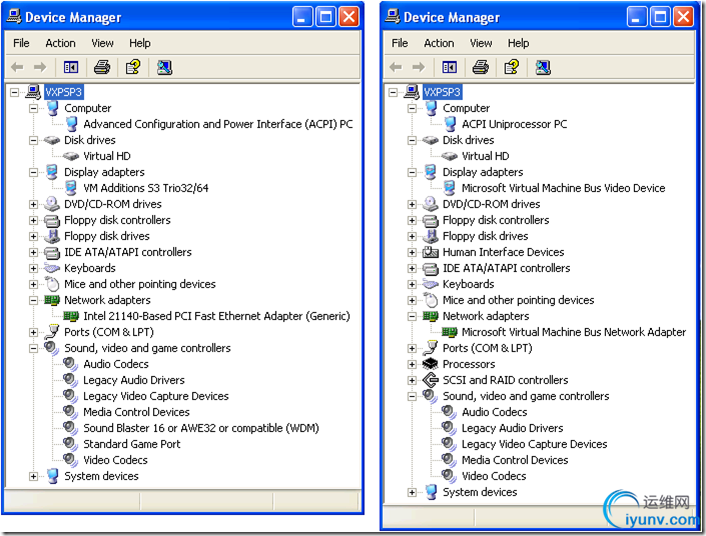Click Human Interface Devices icon

430,252
